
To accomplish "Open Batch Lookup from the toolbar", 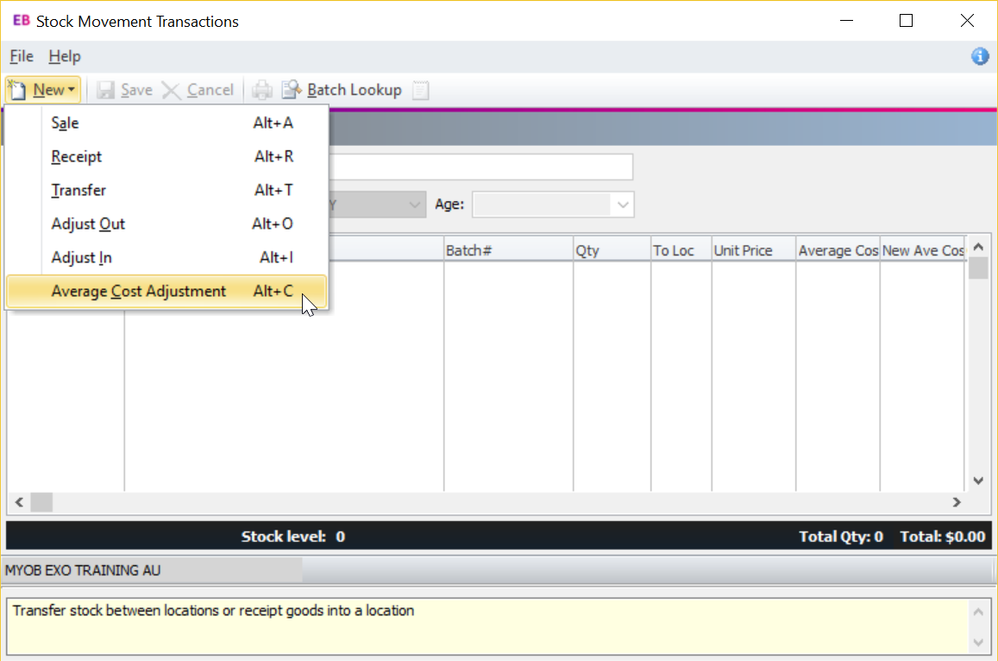I will (341, 90).
